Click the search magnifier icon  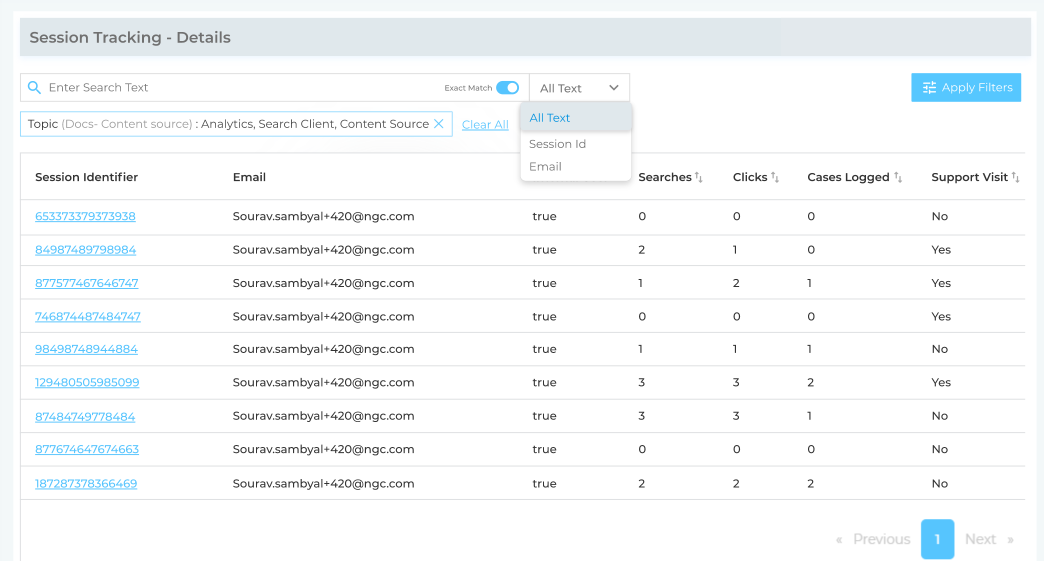pyautogui.click(x=34, y=88)
